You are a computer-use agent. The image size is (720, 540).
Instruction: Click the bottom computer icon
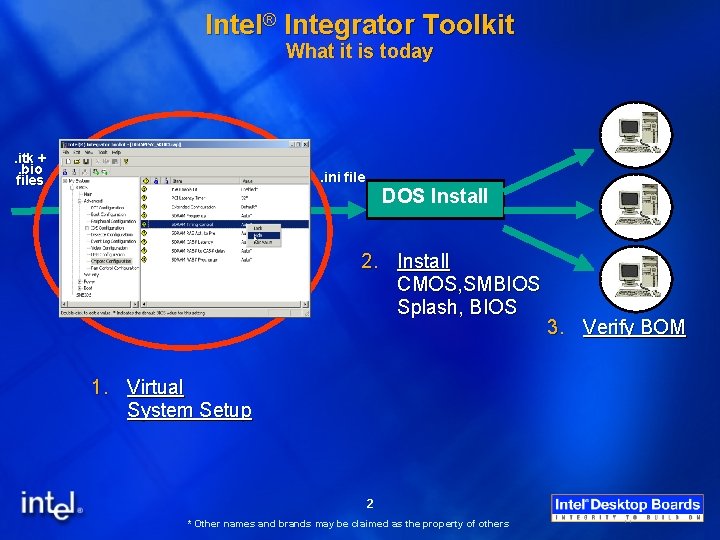[636, 279]
